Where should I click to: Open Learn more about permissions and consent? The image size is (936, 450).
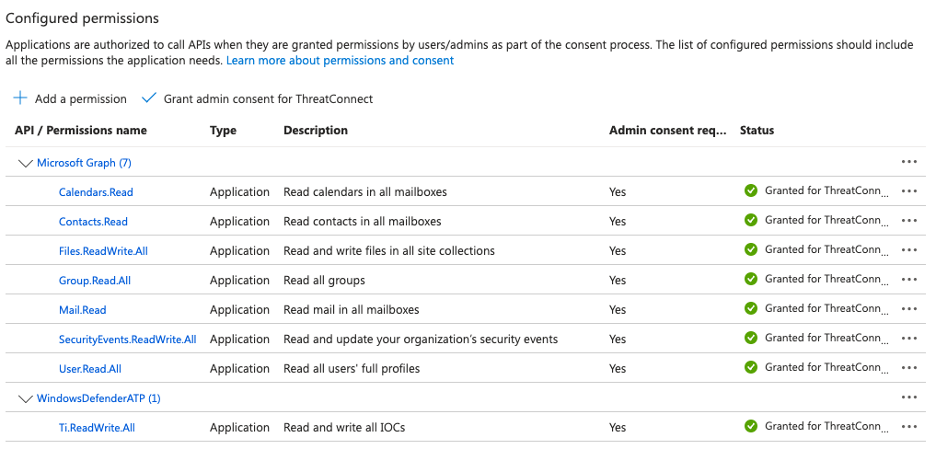340,60
